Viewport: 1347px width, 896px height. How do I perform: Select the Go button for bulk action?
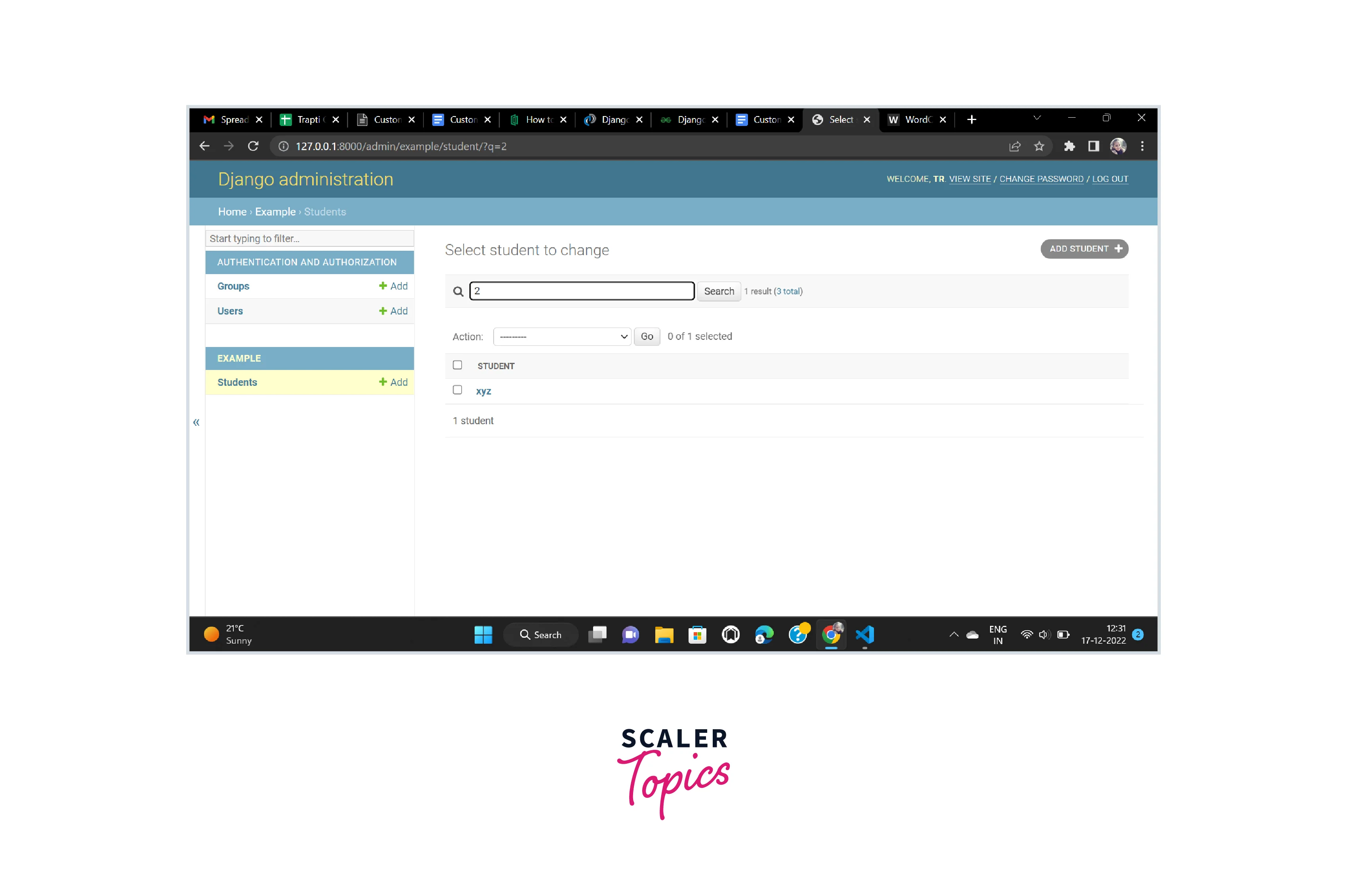[x=646, y=336]
